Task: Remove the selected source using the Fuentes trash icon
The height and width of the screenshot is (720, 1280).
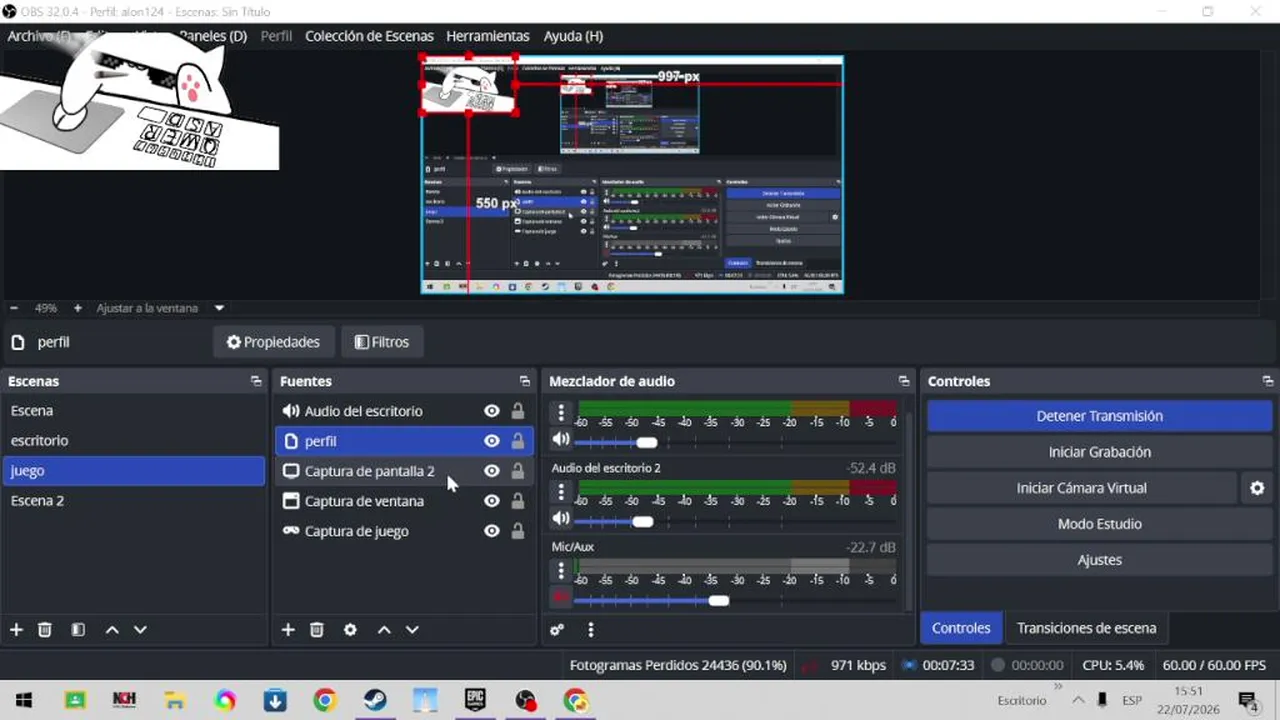Action: point(317,630)
